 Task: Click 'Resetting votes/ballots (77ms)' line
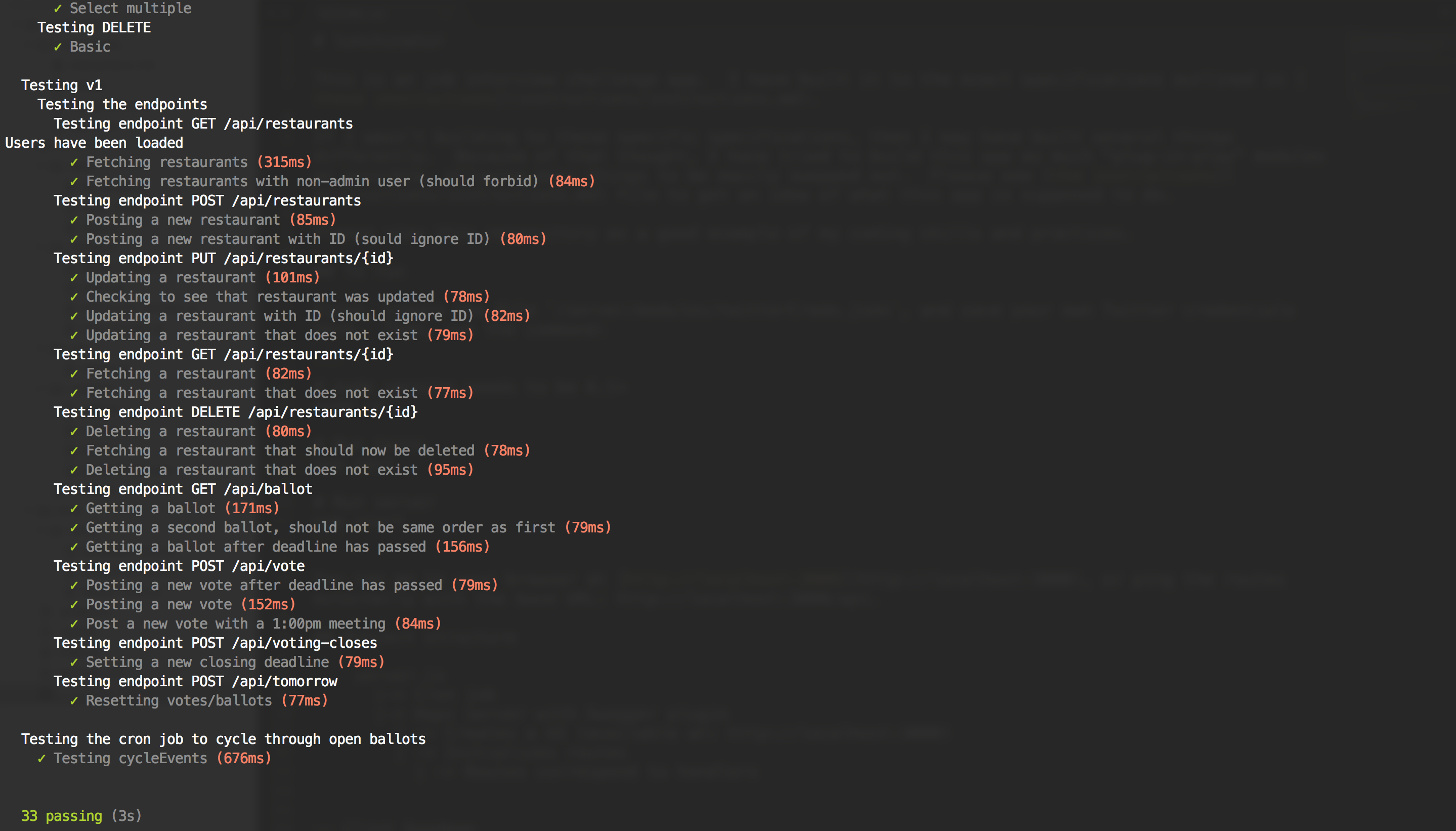(199, 701)
